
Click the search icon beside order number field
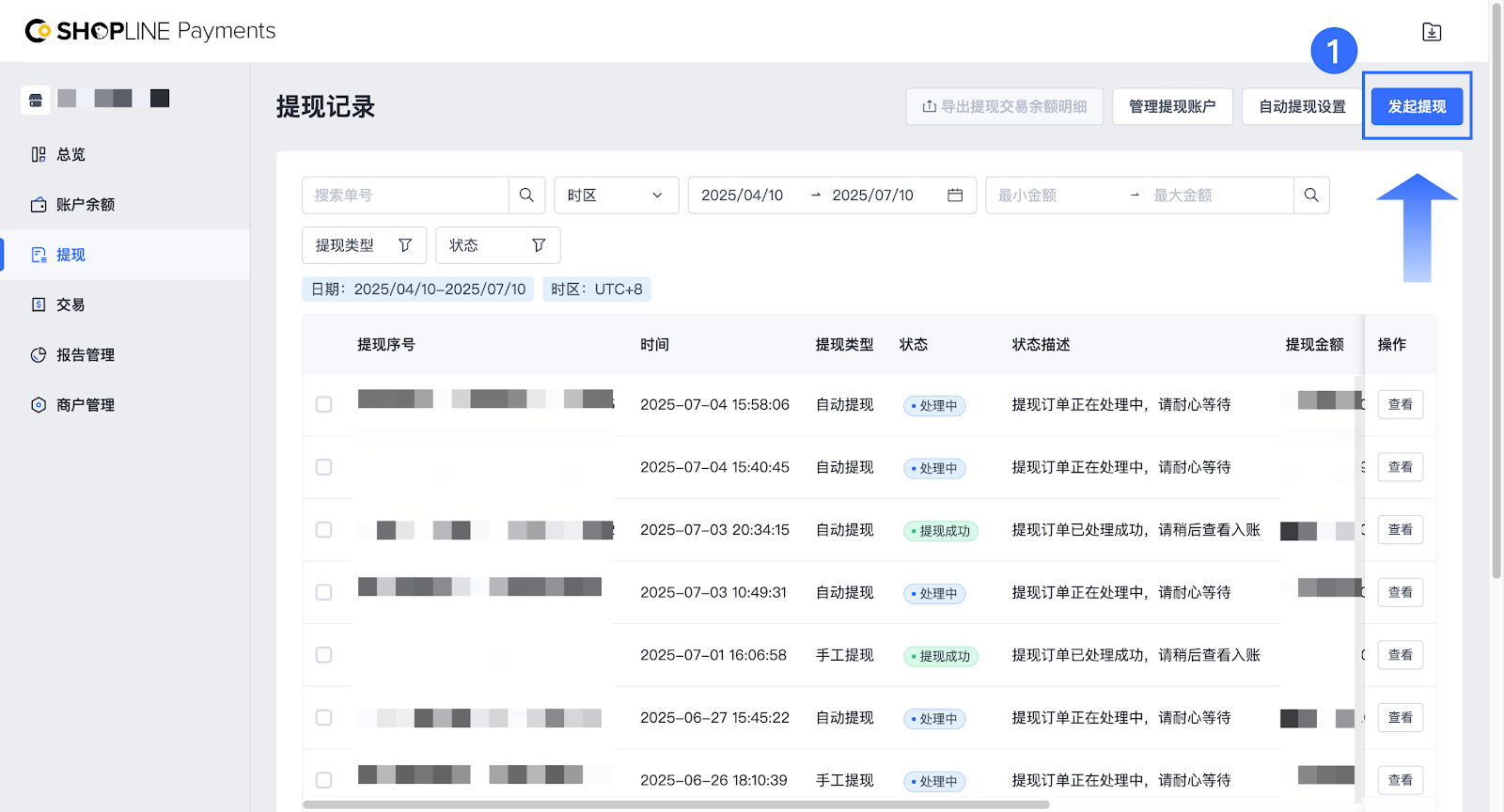[x=526, y=195]
